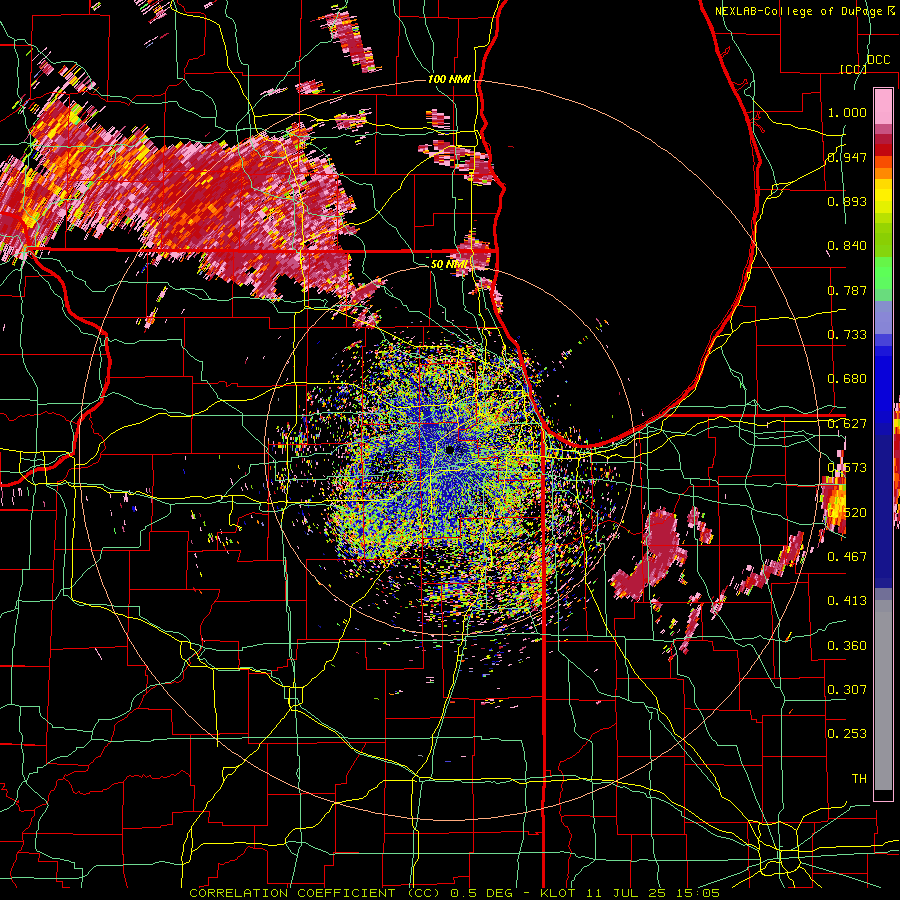Click the 0.627 legend value

[847, 424]
